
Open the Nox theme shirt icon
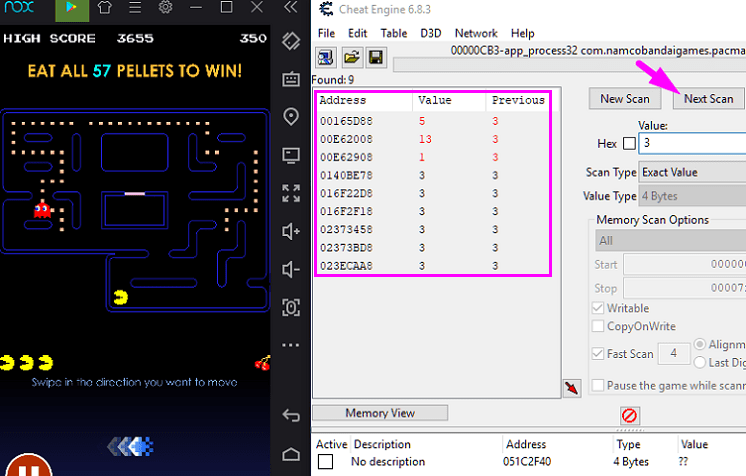point(105,8)
